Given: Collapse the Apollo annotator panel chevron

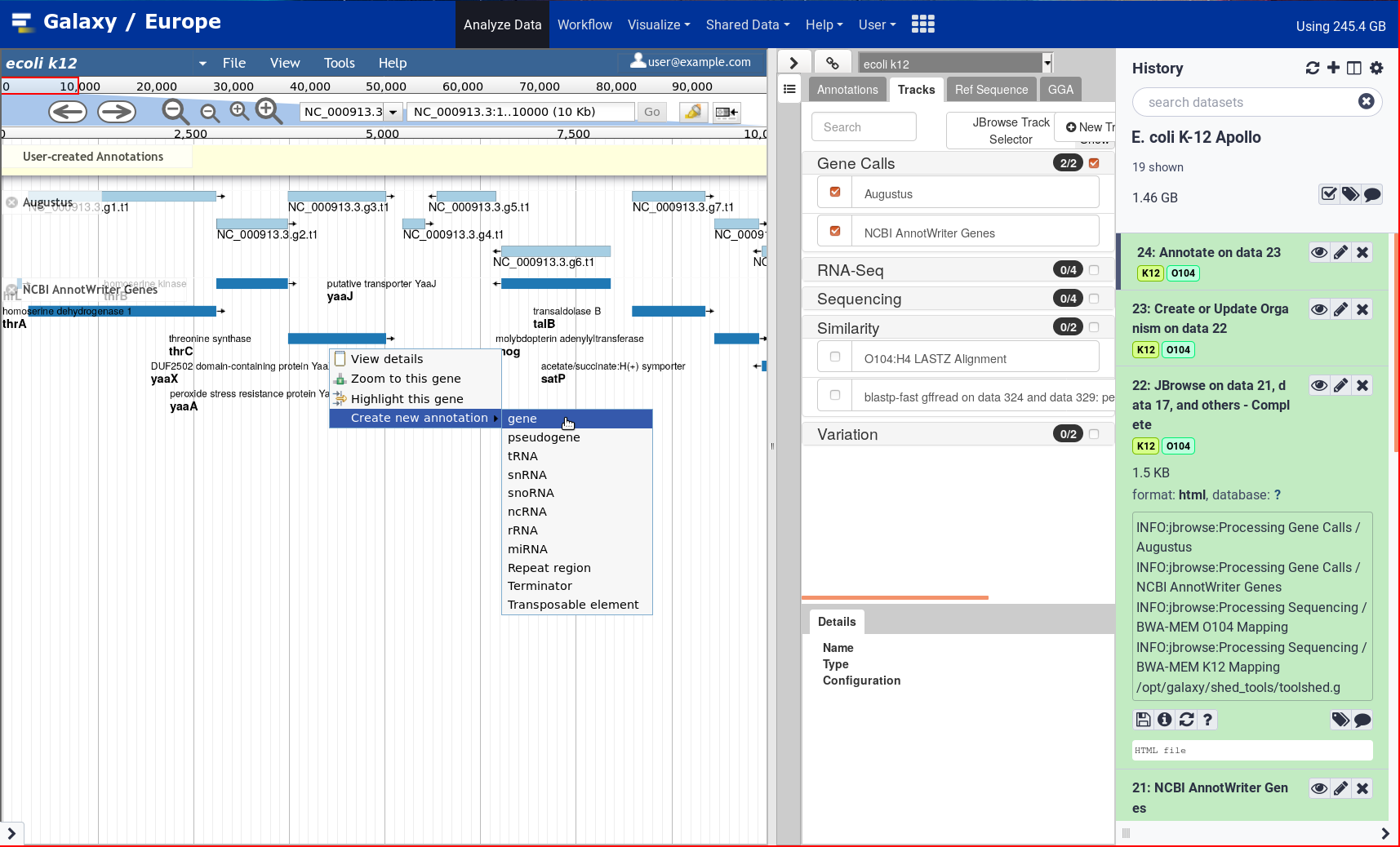Looking at the screenshot, I should pyautogui.click(x=793, y=63).
